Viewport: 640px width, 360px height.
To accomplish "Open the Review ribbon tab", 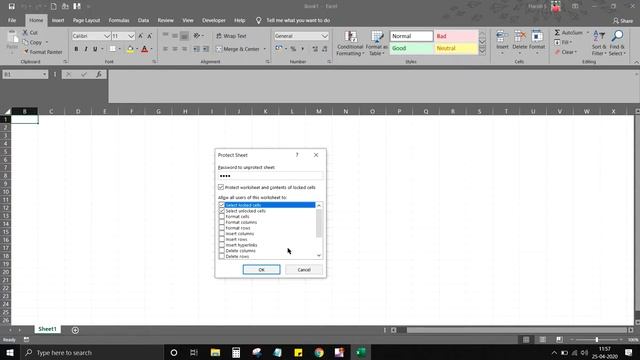I will pos(165,20).
